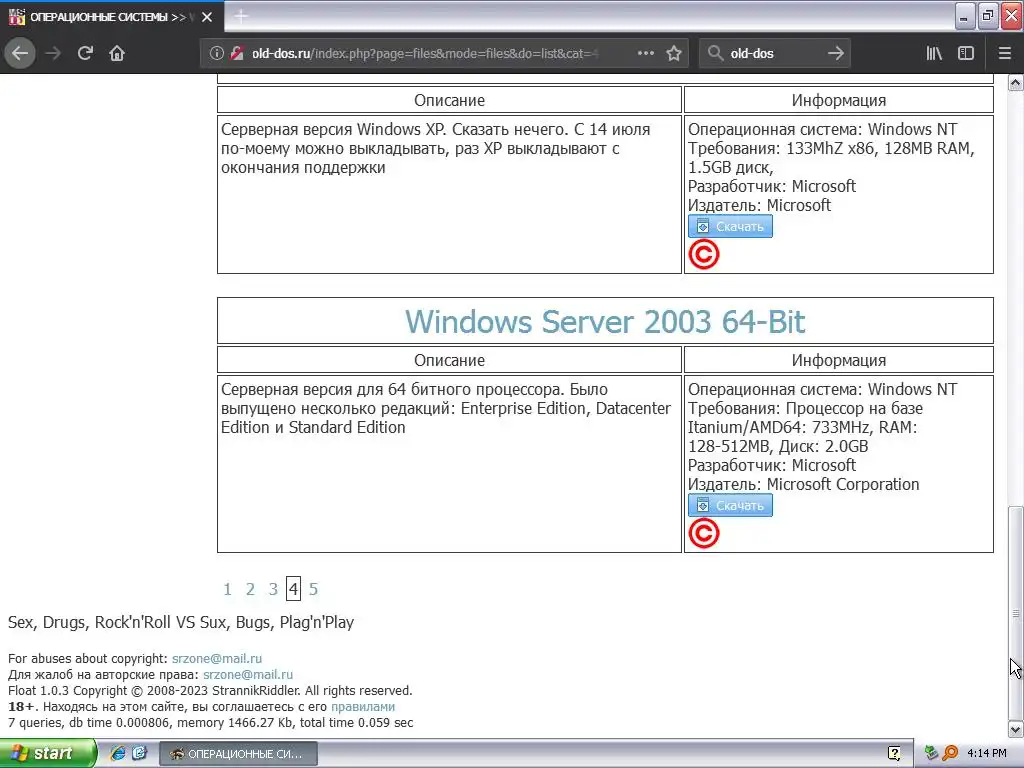Viewport: 1024px width, 768px height.
Task: Click the network tray icon
Action: click(932, 753)
